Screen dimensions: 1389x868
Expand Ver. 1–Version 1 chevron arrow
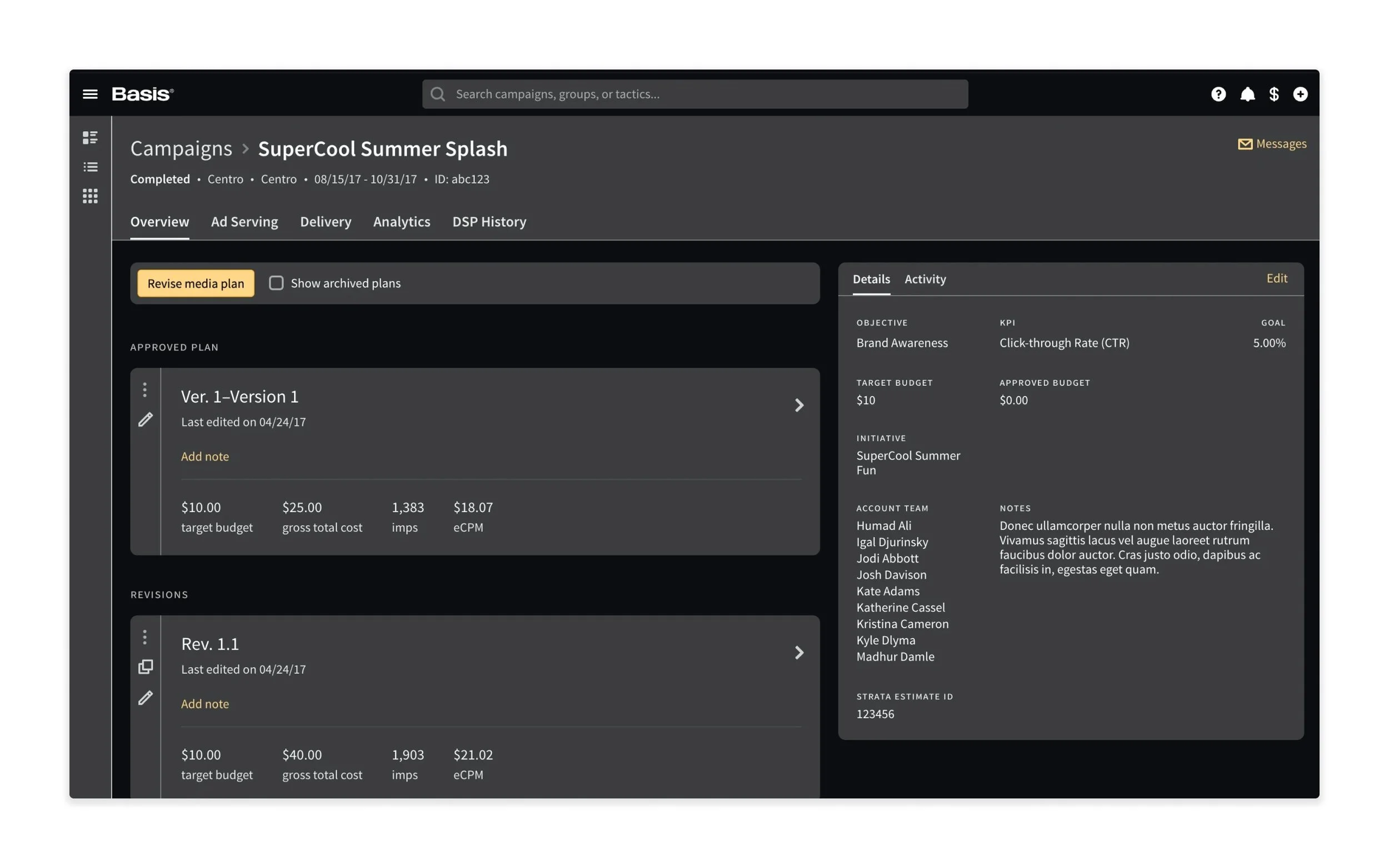[x=799, y=405]
